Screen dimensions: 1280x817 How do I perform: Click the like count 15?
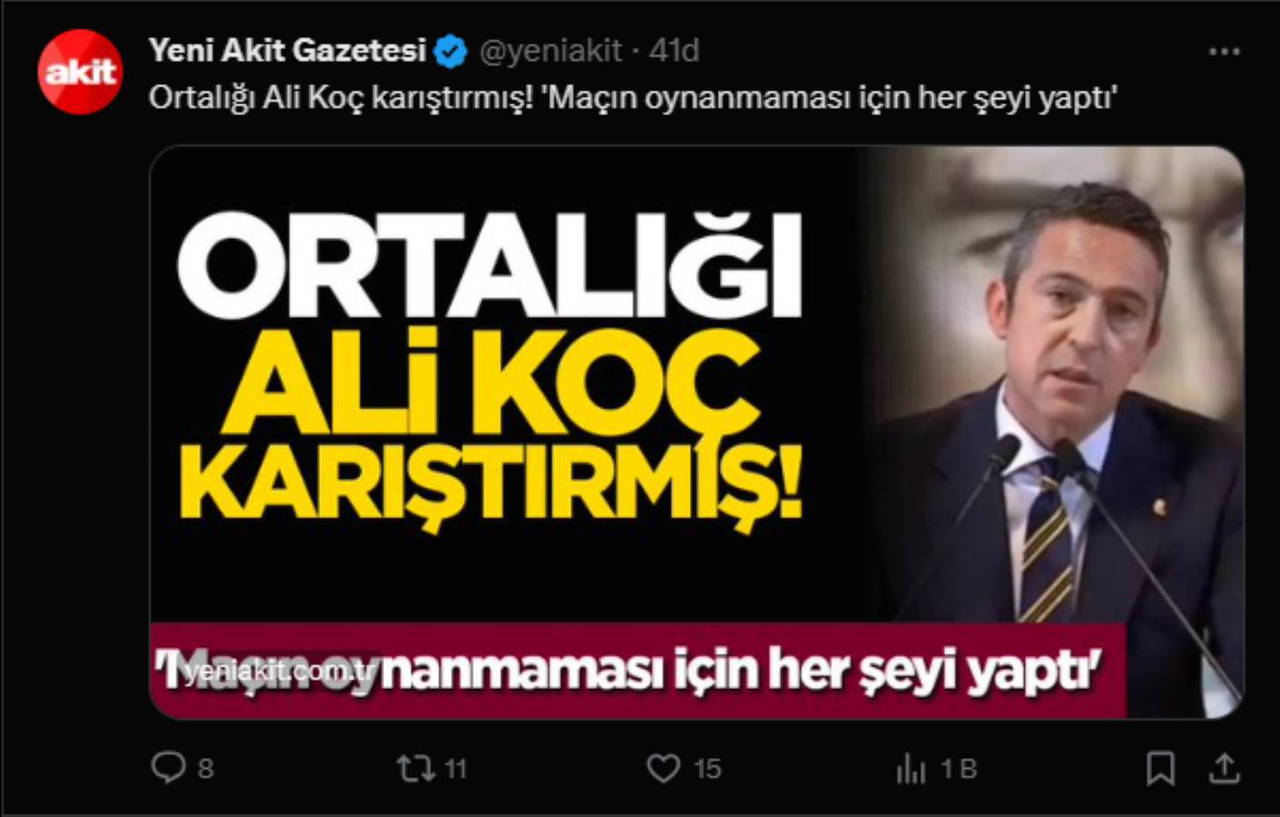707,768
